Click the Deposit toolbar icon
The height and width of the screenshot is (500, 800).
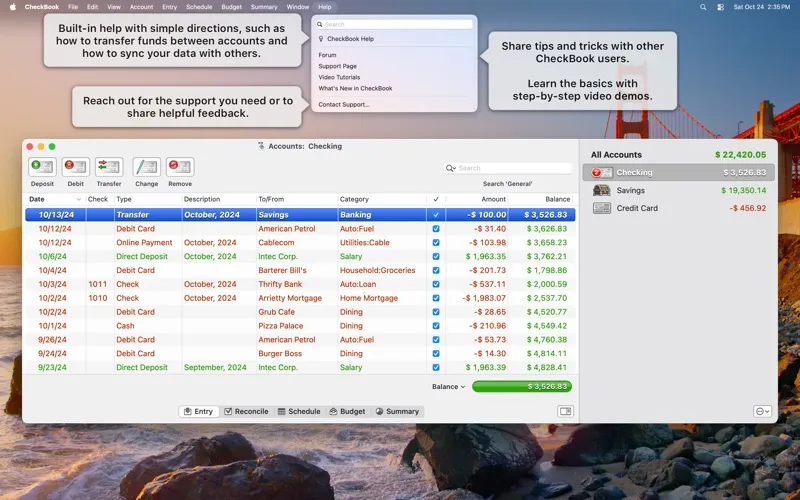pos(42,167)
